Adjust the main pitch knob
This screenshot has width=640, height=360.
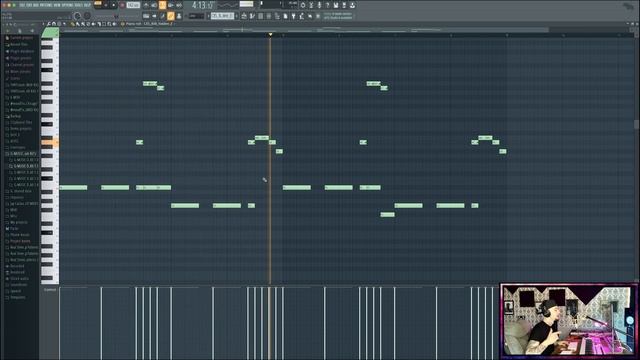87,16
